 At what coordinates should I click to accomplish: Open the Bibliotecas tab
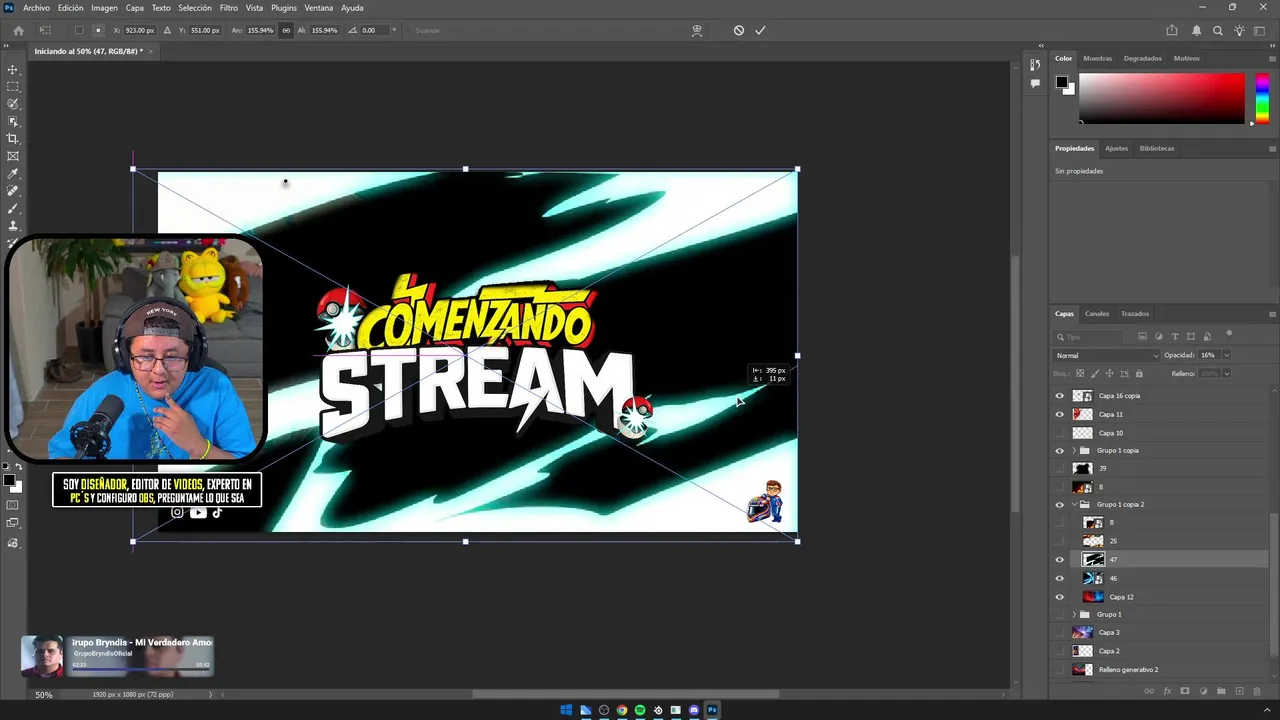click(1157, 148)
